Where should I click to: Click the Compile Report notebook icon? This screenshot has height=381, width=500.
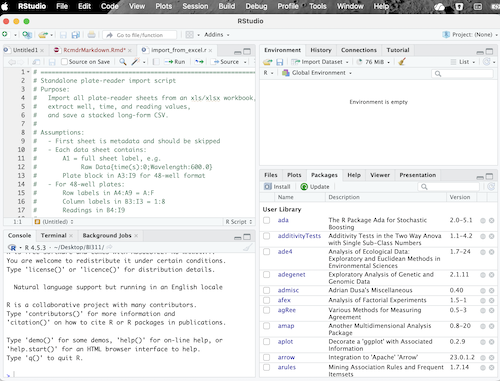156,62
